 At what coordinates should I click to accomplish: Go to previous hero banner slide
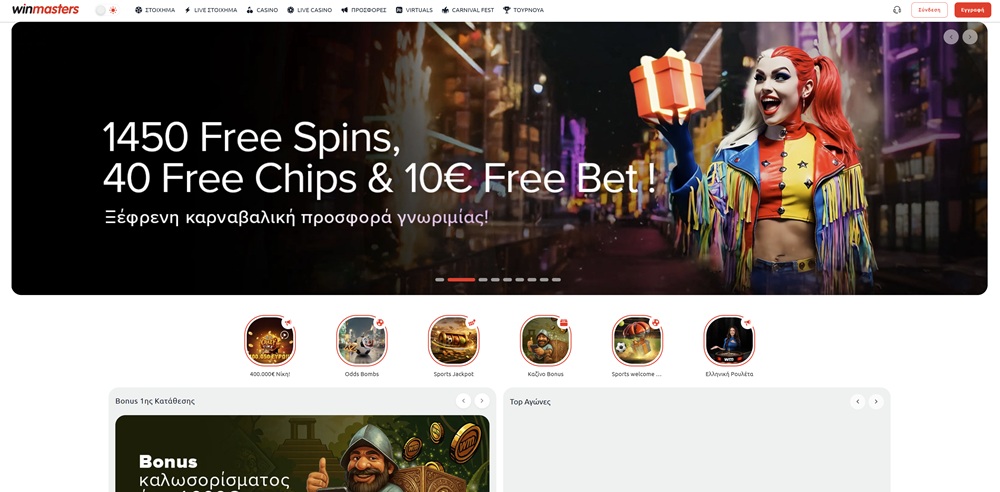pos(951,37)
